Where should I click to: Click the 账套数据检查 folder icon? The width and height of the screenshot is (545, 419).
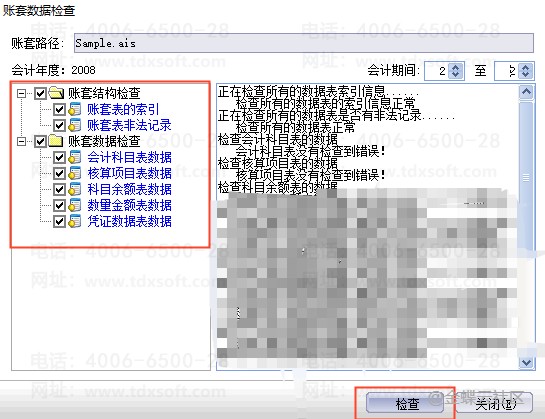click(x=56, y=141)
